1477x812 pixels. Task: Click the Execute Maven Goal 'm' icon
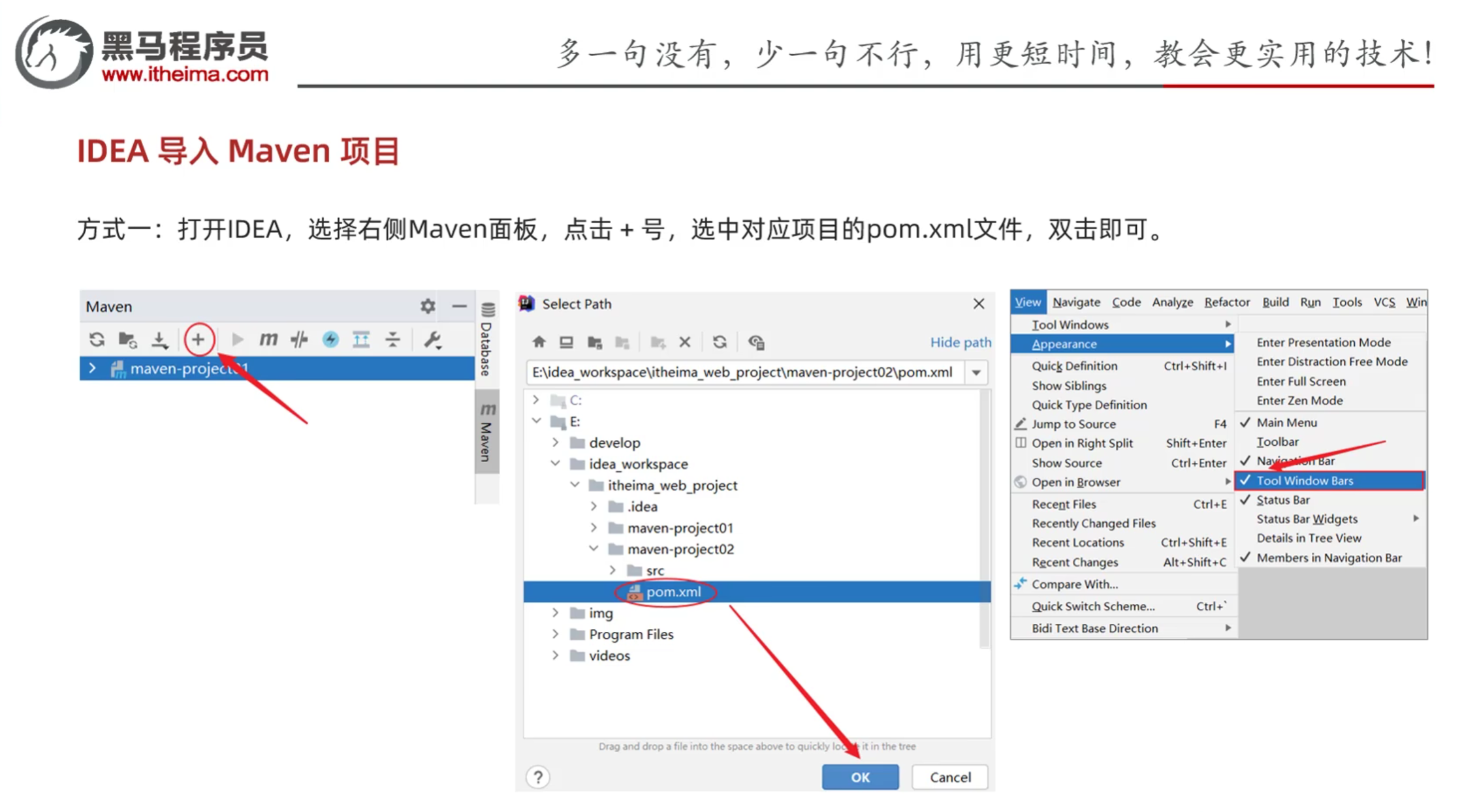(268, 339)
